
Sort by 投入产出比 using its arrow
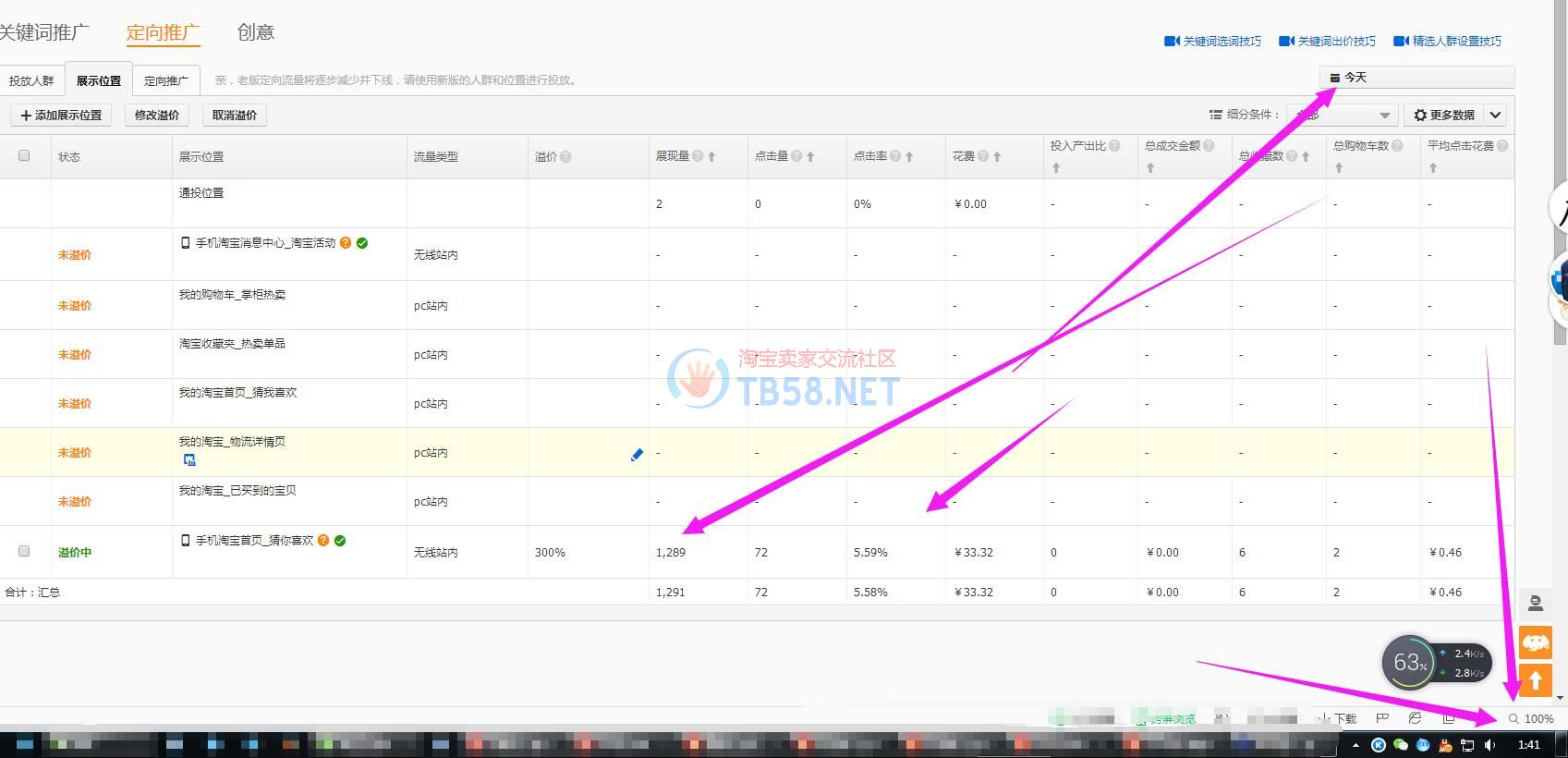pos(1056,168)
